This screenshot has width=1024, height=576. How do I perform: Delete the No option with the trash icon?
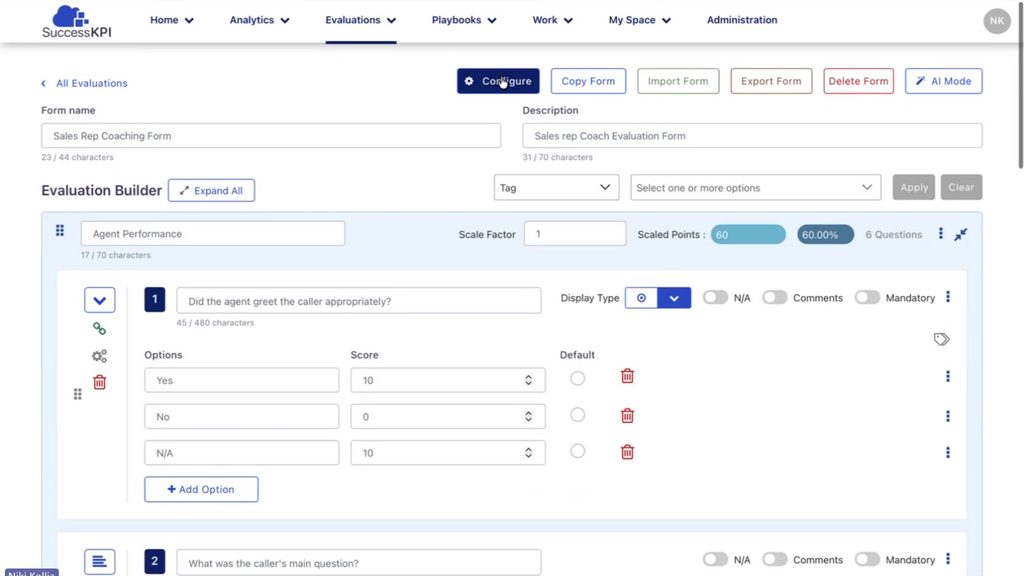pyautogui.click(x=627, y=415)
